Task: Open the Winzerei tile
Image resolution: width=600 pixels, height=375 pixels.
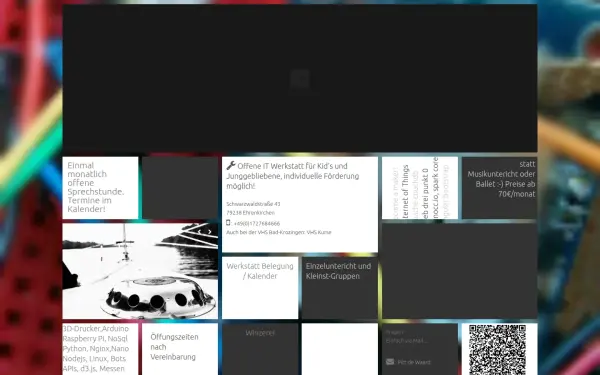Action: click(260, 349)
